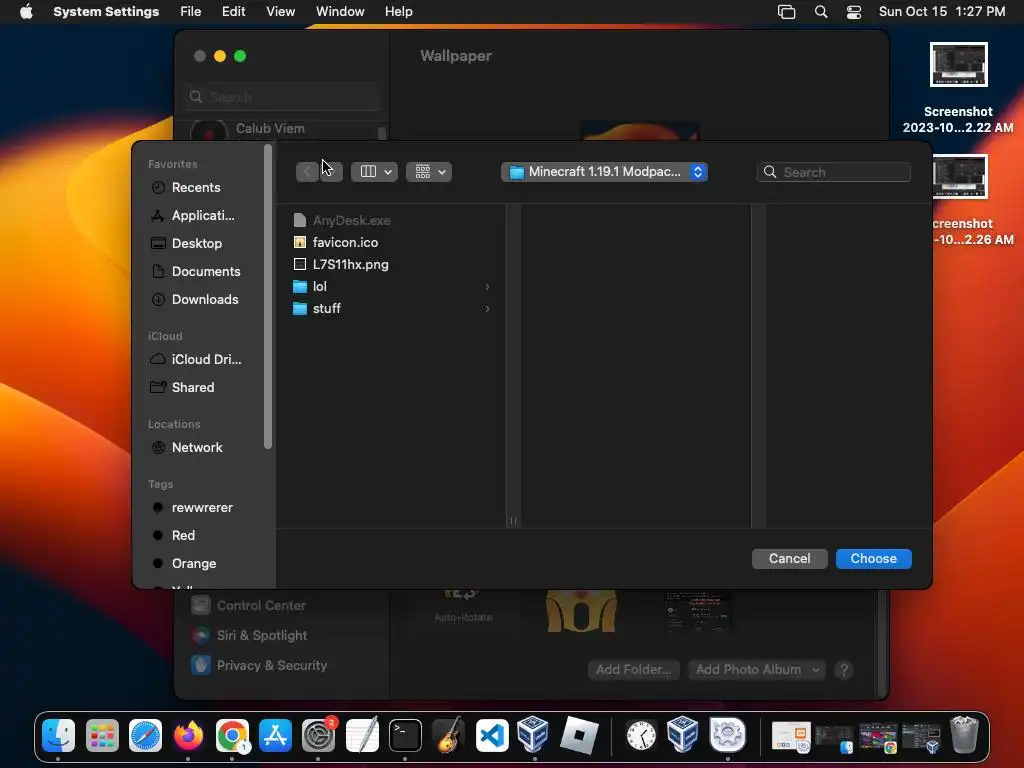Open the Minecraft 1.19.1 Modpac... location popup
The width and height of the screenshot is (1024, 768).
(604, 172)
